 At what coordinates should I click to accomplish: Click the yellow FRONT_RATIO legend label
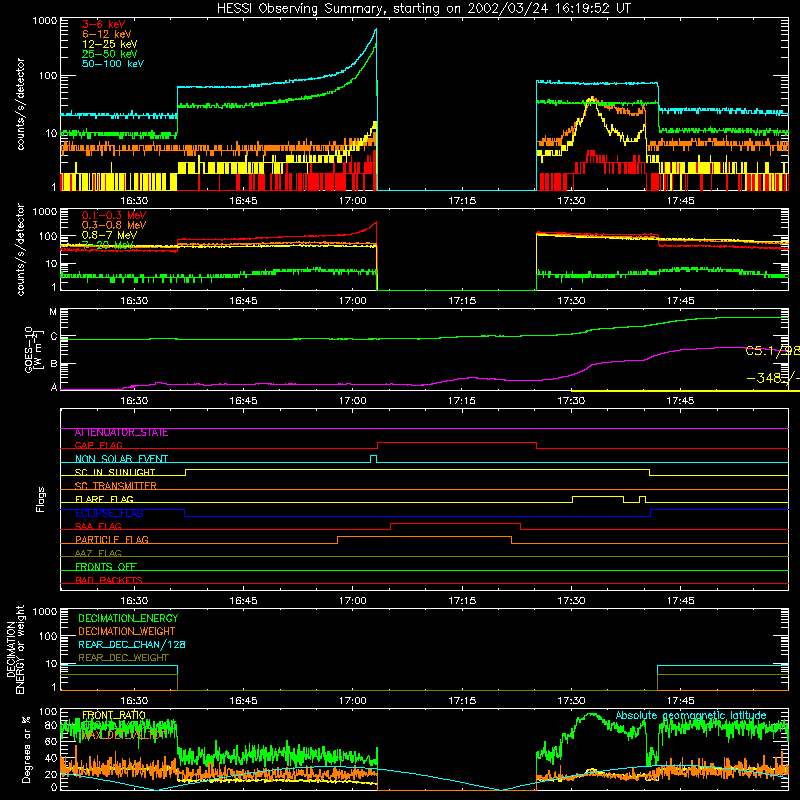point(114,715)
